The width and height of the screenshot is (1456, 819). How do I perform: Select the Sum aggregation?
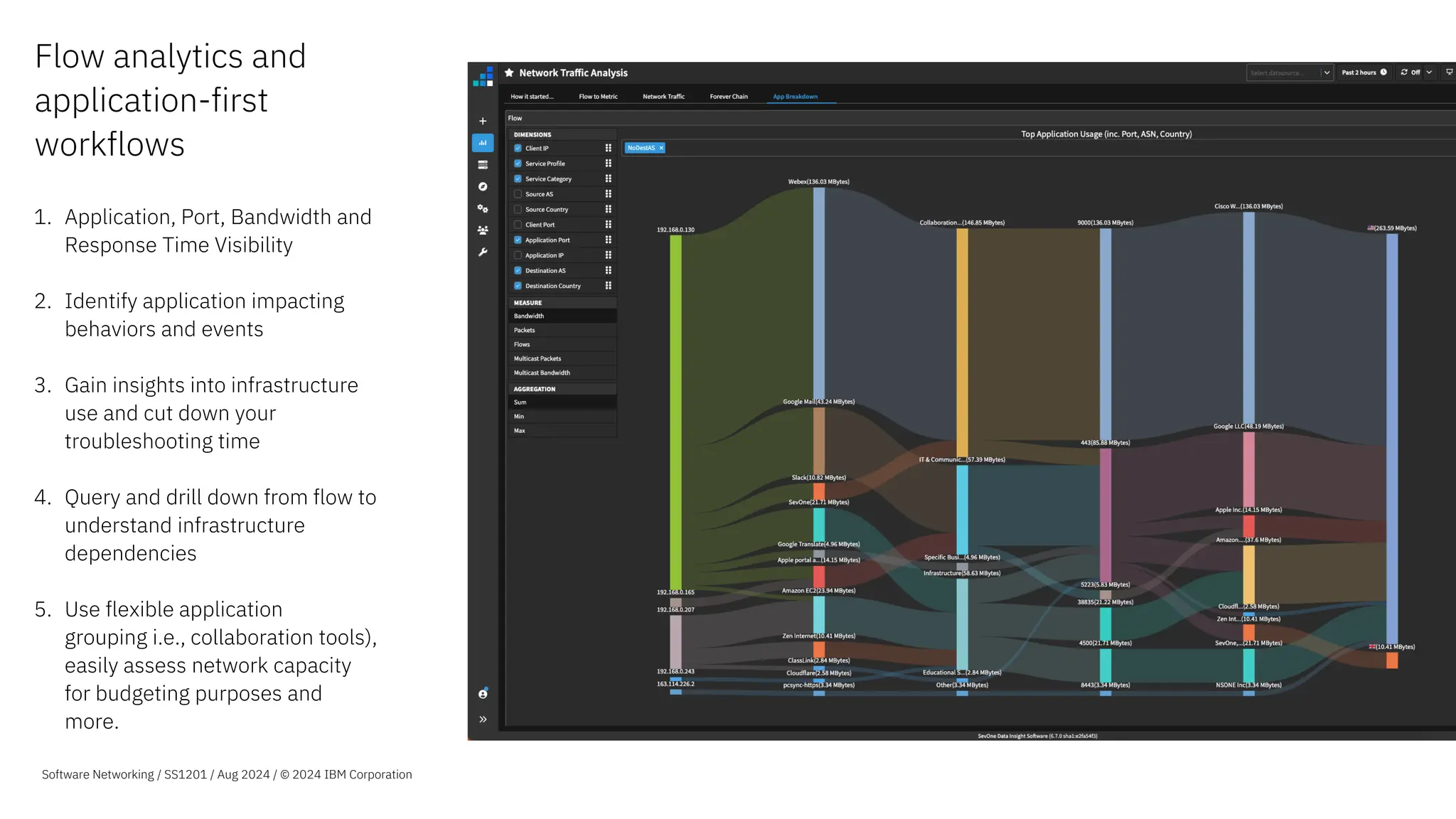(x=562, y=402)
